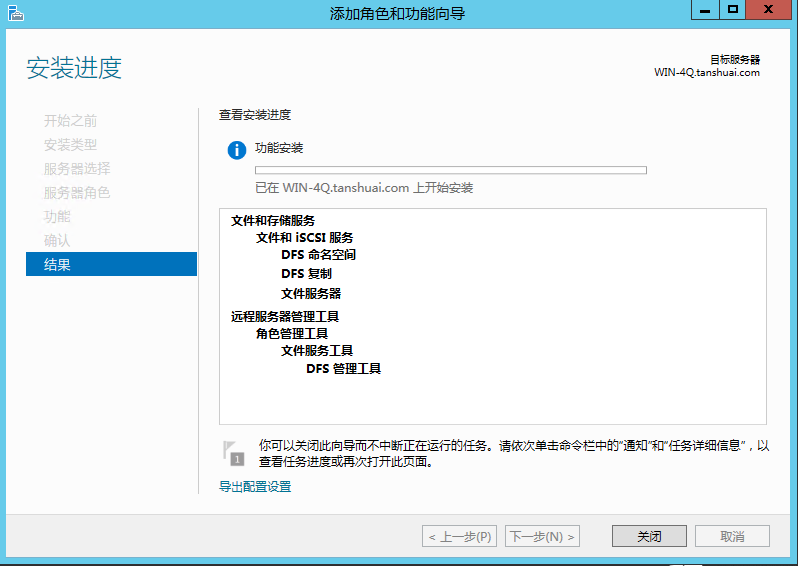Select 文件服务器 entry

[x=311, y=294]
